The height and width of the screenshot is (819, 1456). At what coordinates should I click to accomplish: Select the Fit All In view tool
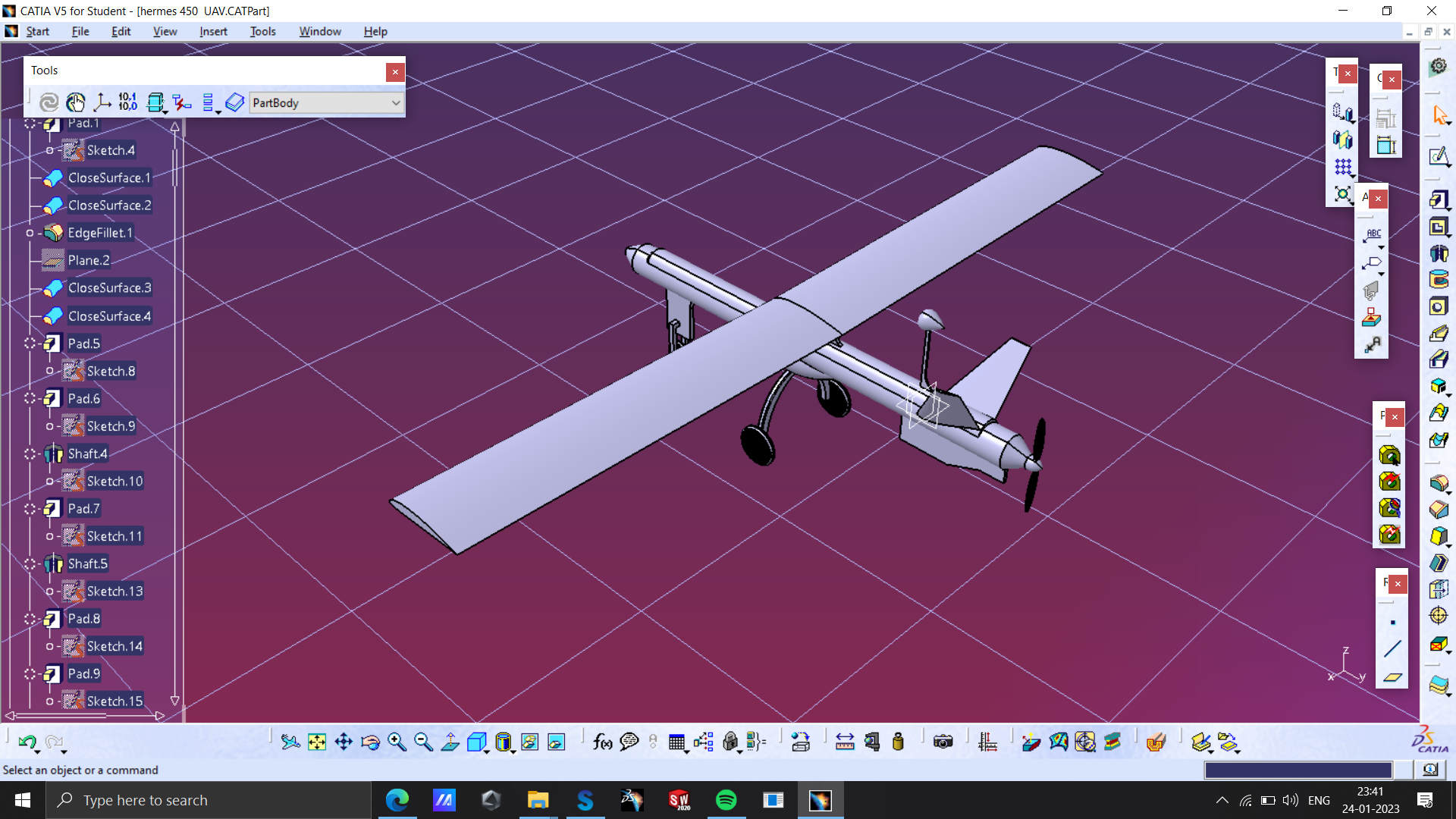tap(317, 742)
